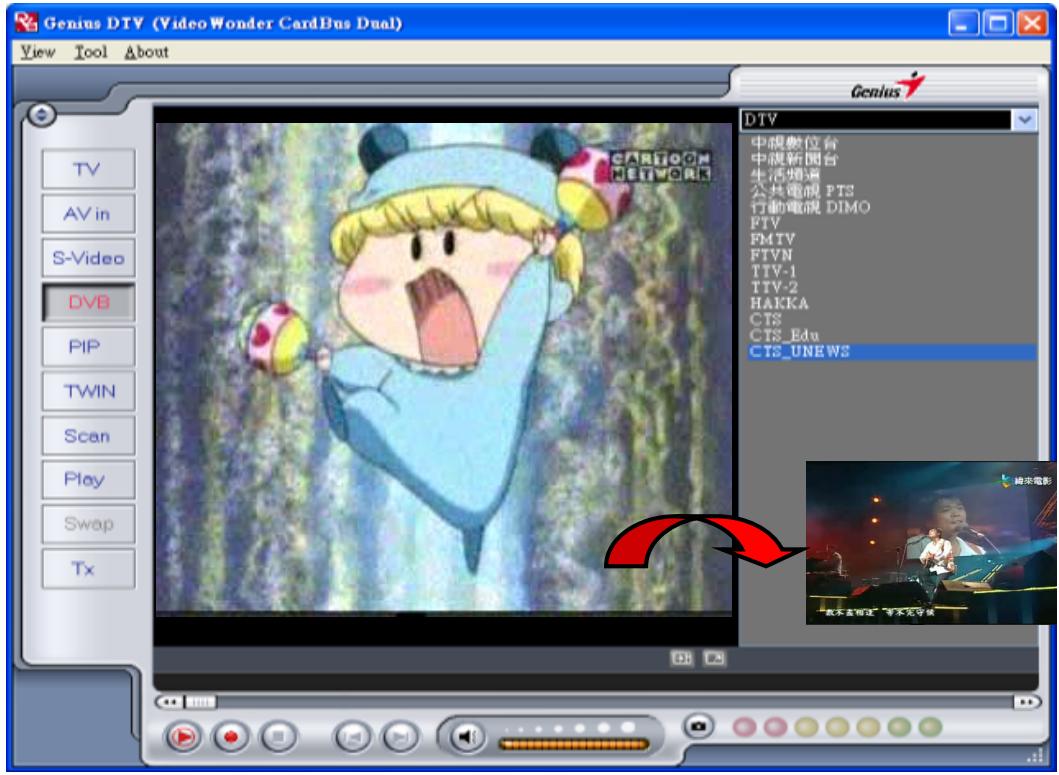Click the Genius logo in header
This screenshot has width=1059, height=775.
(887, 87)
